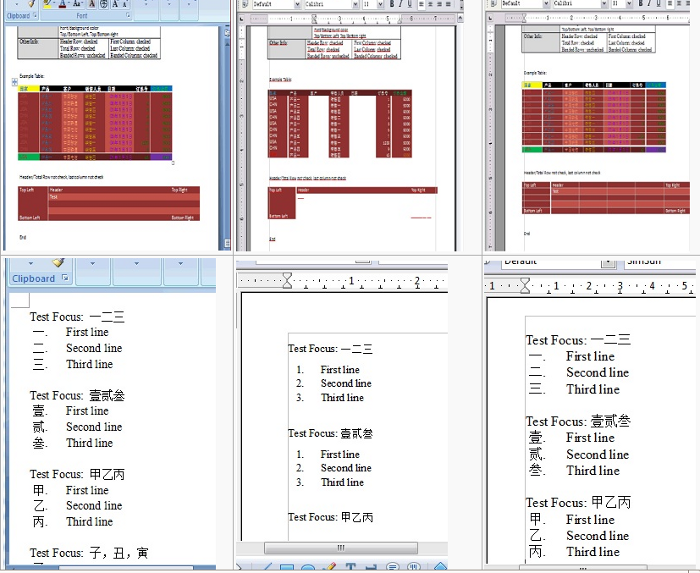
Task: Select Freeform Line pencil in bottom-middle drawing toolbar
Action: (x=329, y=568)
